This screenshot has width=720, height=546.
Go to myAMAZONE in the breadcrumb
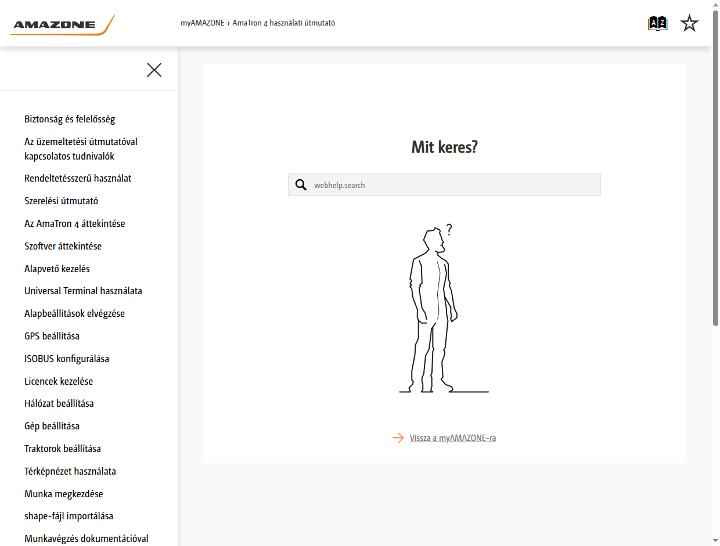pyautogui.click(x=202, y=23)
